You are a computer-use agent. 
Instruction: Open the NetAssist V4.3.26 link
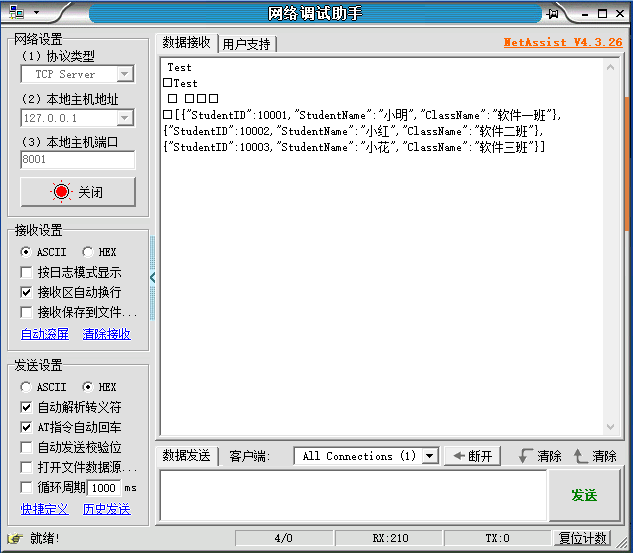(x=563, y=42)
